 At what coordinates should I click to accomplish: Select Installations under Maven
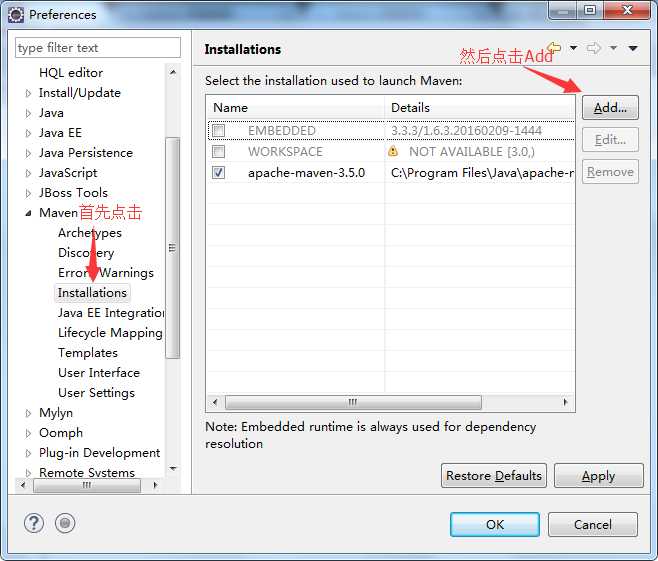(x=92, y=292)
